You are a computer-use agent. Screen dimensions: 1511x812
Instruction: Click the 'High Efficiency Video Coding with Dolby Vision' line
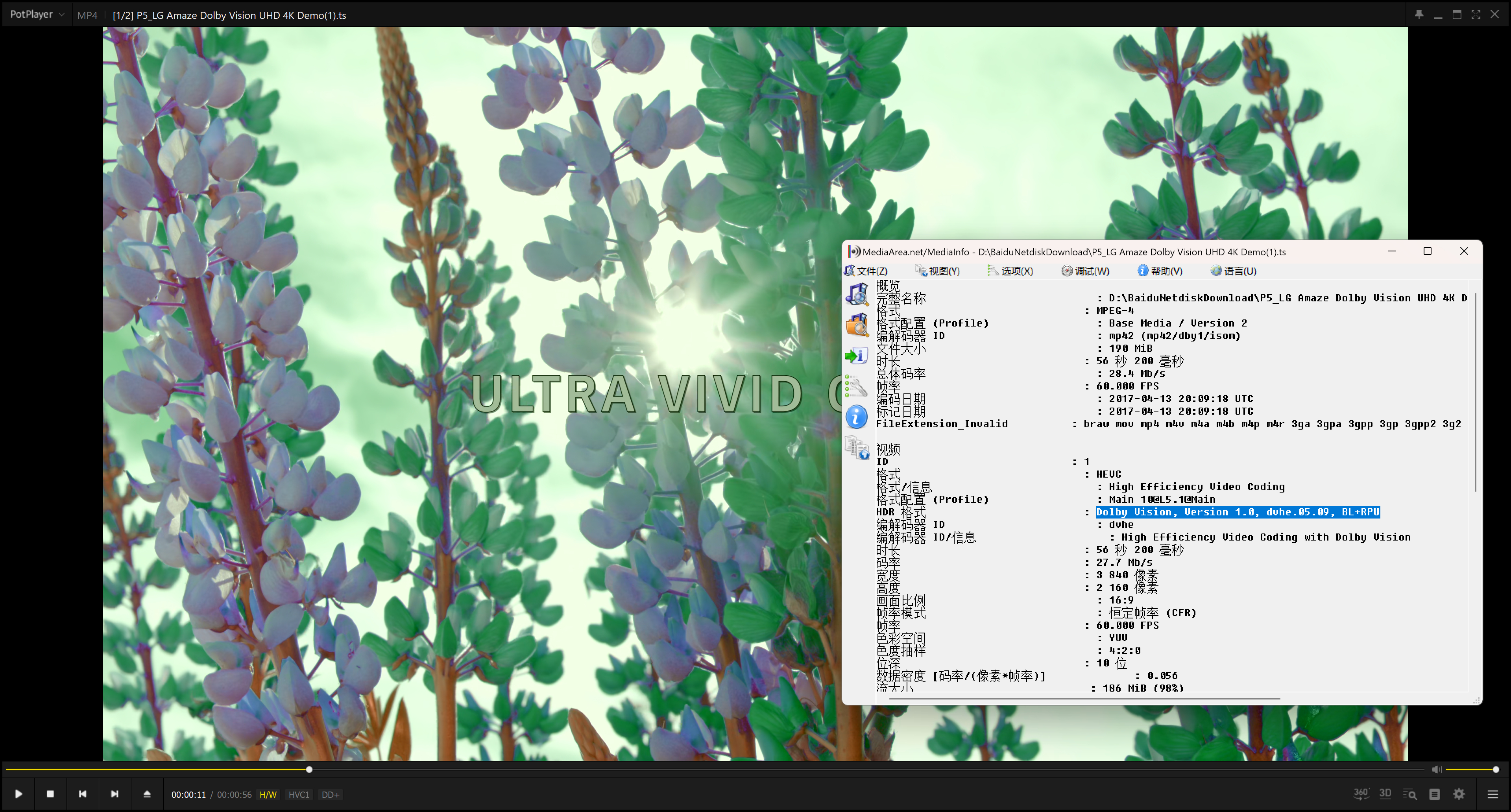[x=1266, y=537]
